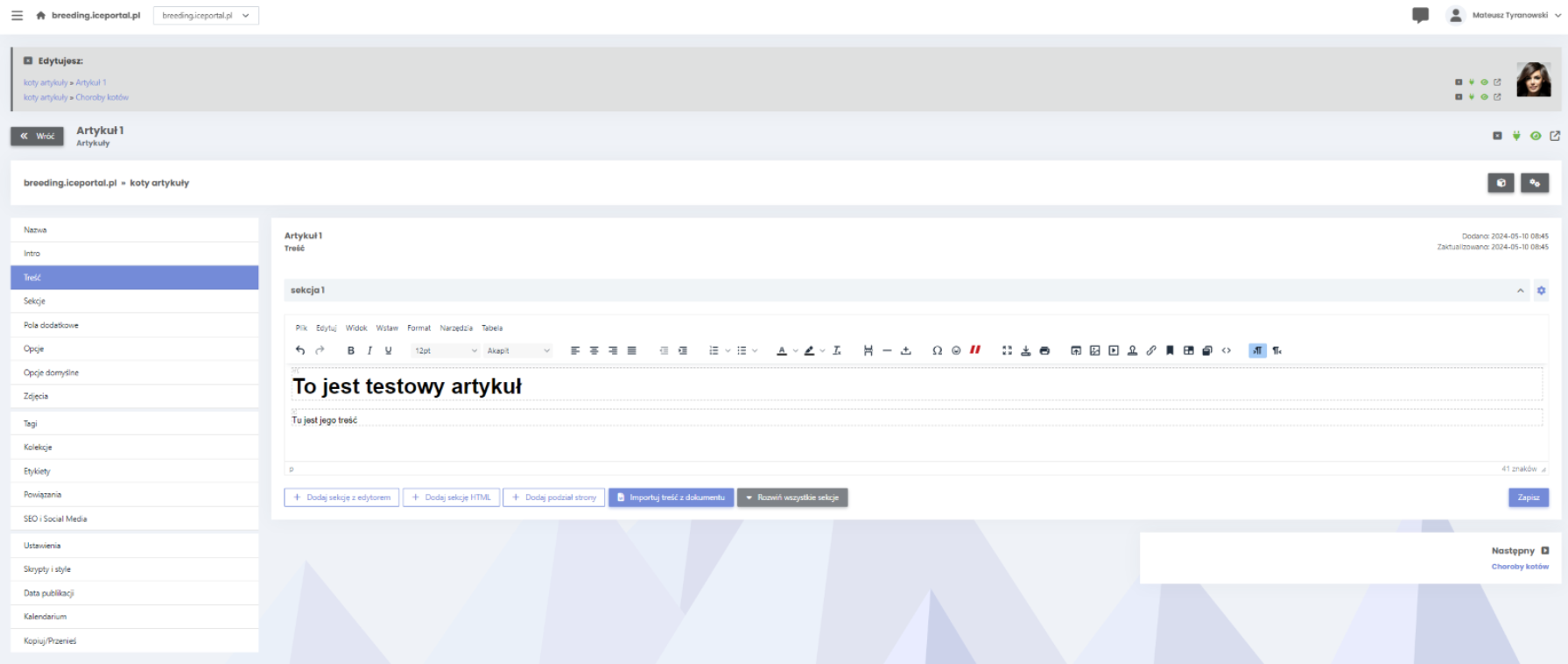This screenshot has width=1568, height=664.
Task: Click the user avatar photo thumbnail
Action: (x=1533, y=80)
